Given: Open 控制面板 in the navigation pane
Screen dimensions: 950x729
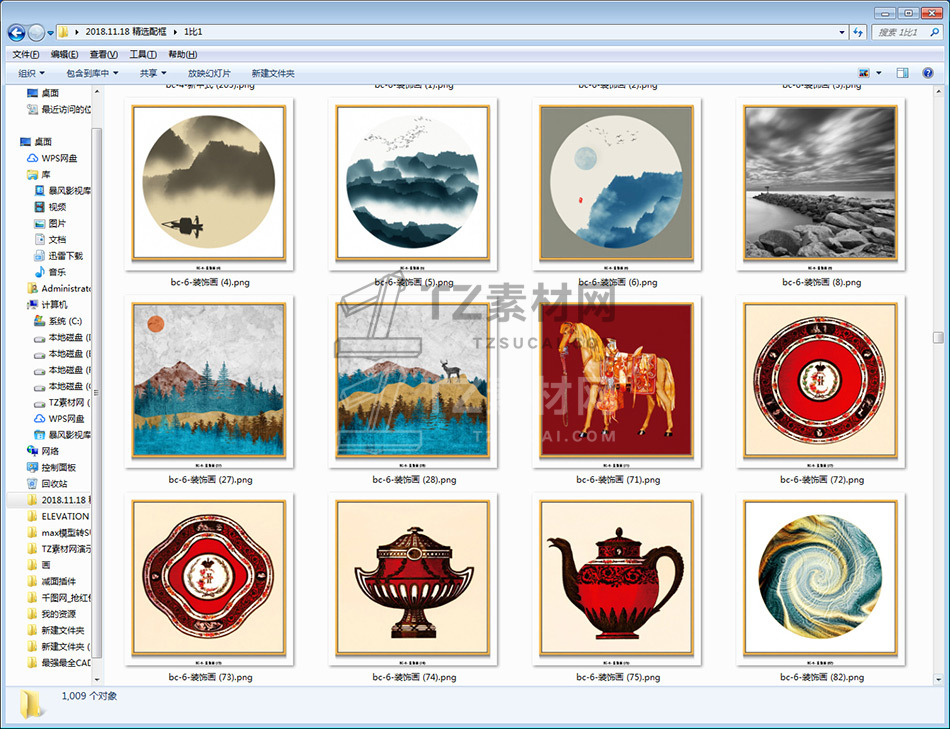Looking at the screenshot, I should coord(58,467).
